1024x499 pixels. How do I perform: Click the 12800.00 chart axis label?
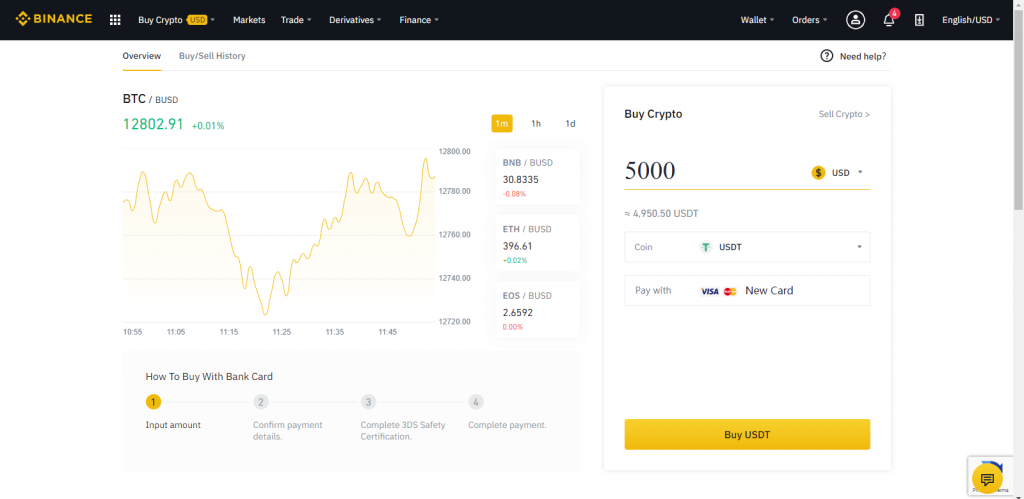click(455, 152)
